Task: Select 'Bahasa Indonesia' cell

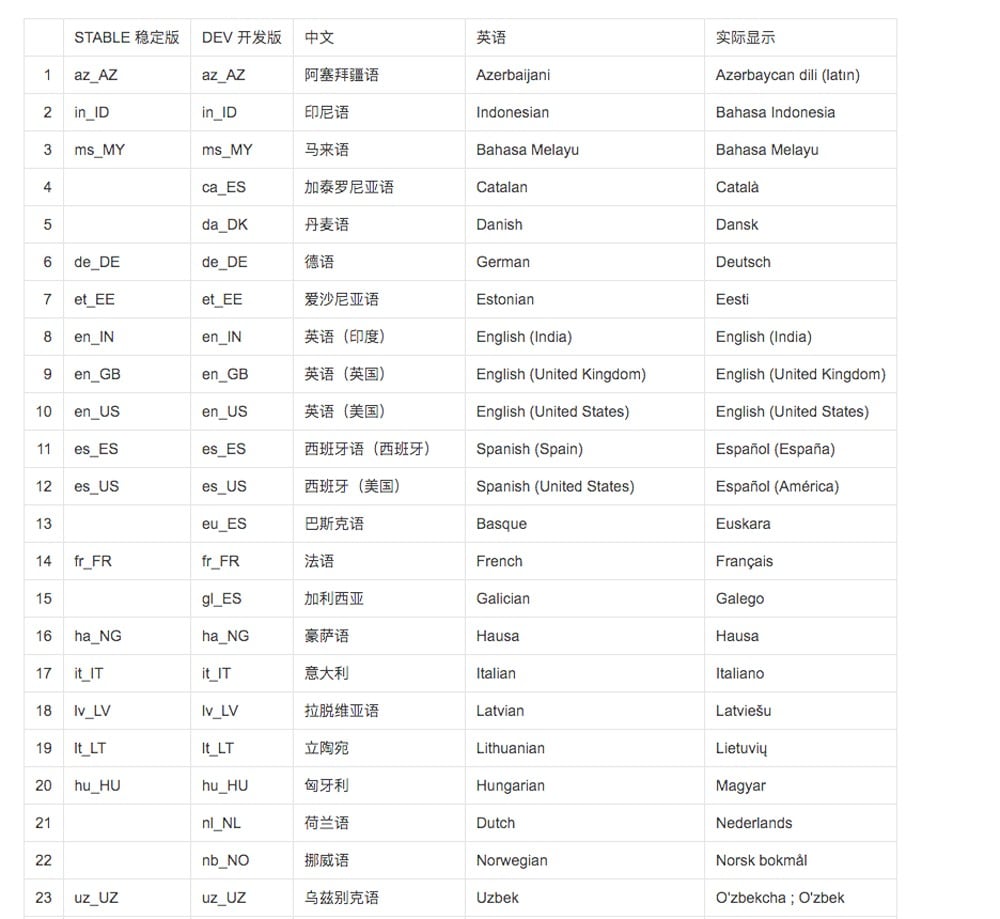Action: point(800,112)
